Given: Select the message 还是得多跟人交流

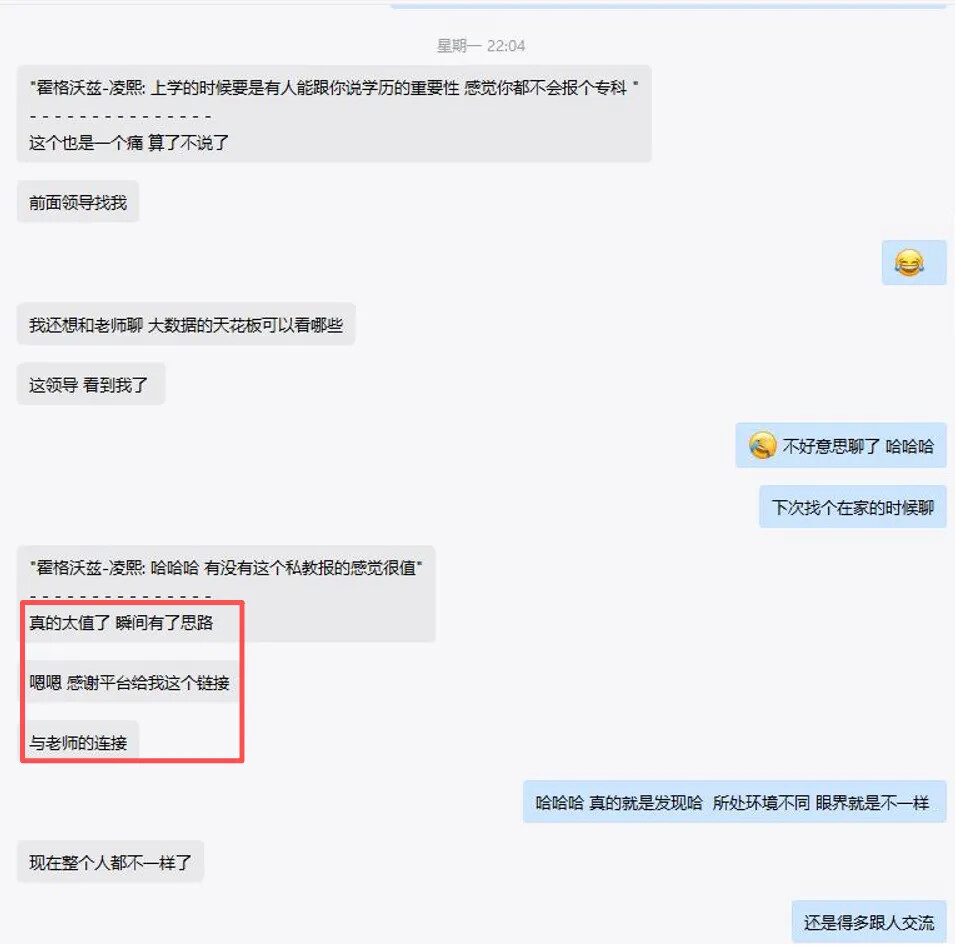Looking at the screenshot, I should pos(869,922).
